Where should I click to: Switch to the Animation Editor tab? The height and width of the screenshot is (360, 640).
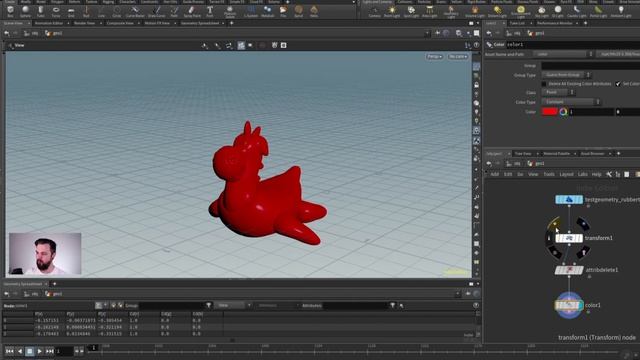[x=49, y=23]
